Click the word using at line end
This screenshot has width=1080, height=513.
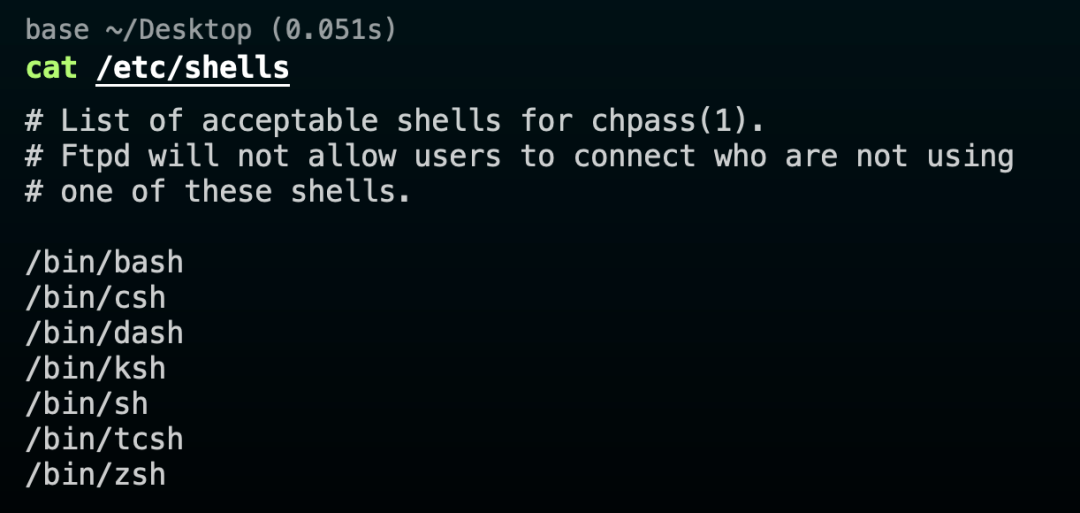pyautogui.click(x=969, y=156)
